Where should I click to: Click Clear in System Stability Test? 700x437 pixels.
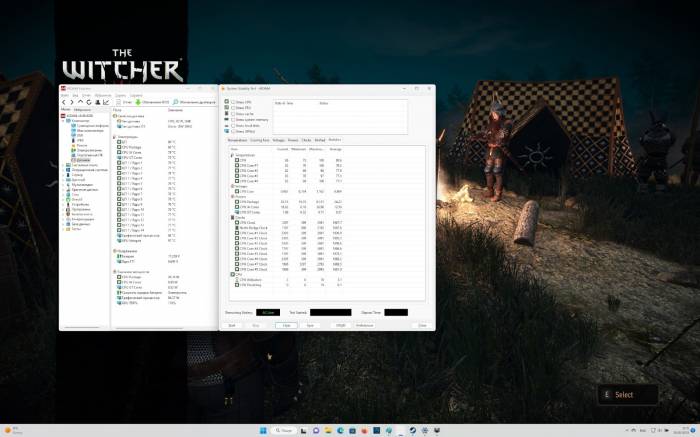pos(286,325)
